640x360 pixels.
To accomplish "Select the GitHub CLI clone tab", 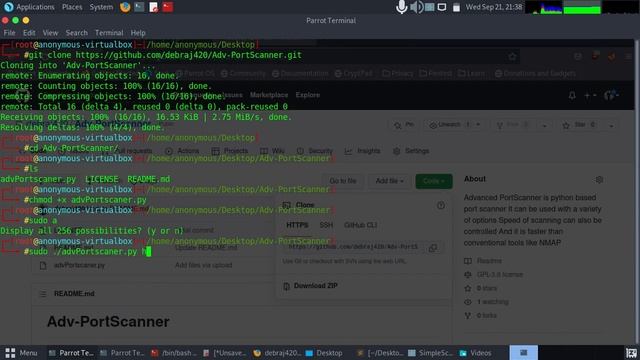I will [360, 225].
